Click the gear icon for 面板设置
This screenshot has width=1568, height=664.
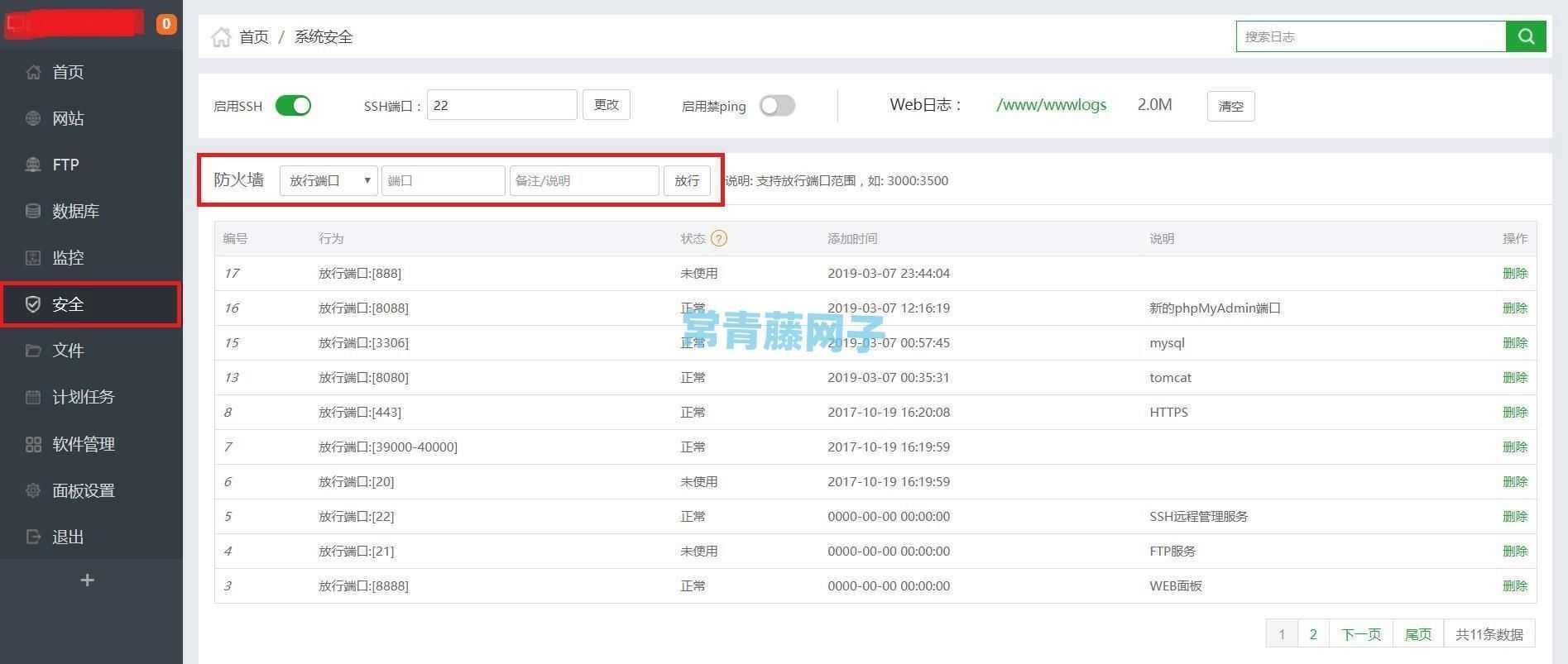coord(33,490)
